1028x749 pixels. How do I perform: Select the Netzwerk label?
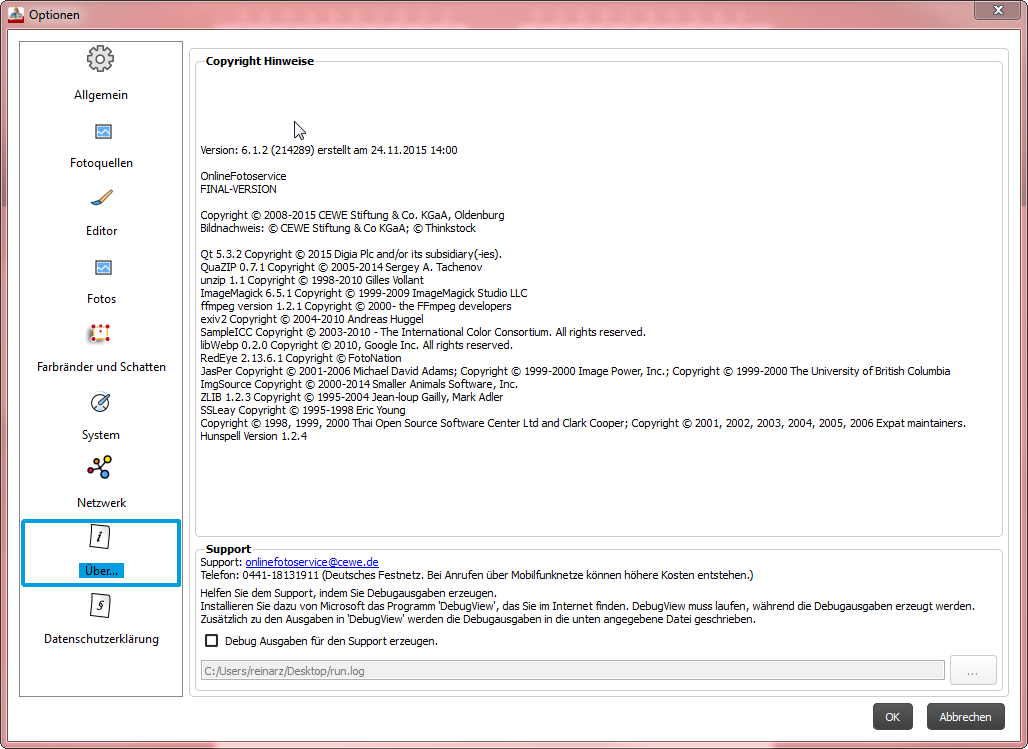coord(102,503)
